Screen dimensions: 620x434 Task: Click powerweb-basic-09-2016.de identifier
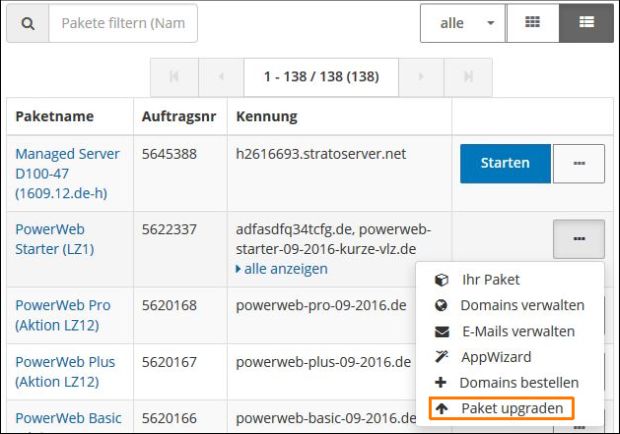coord(326,418)
